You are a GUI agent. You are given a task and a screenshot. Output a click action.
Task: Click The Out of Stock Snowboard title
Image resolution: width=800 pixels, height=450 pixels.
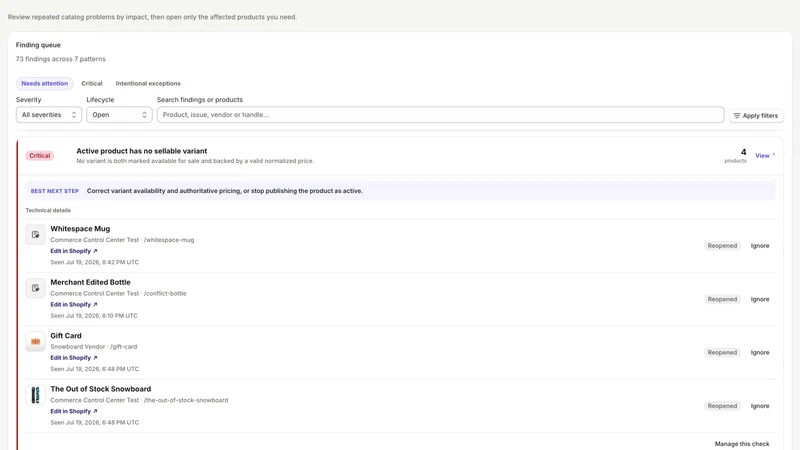coord(101,389)
